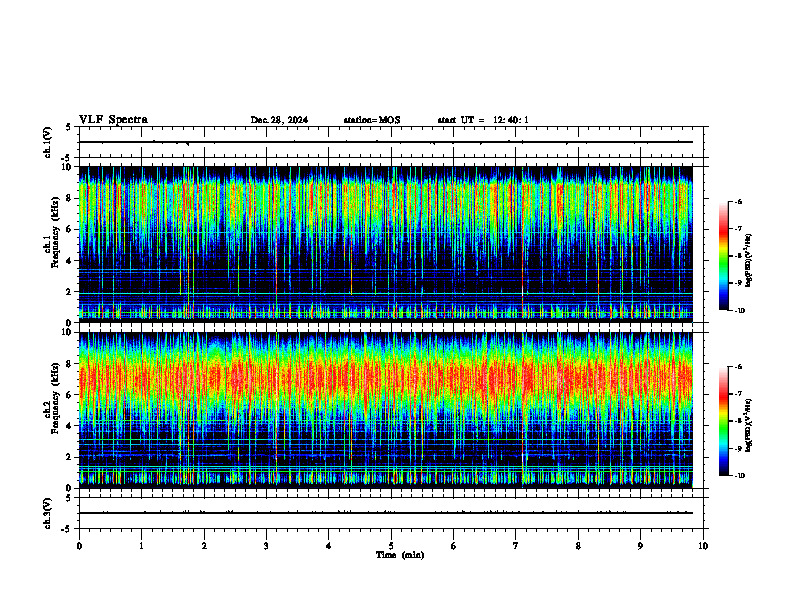This screenshot has height=612, width=792.
Task: Click inside the ch.1 spectrogram plot
Action: pos(386,244)
